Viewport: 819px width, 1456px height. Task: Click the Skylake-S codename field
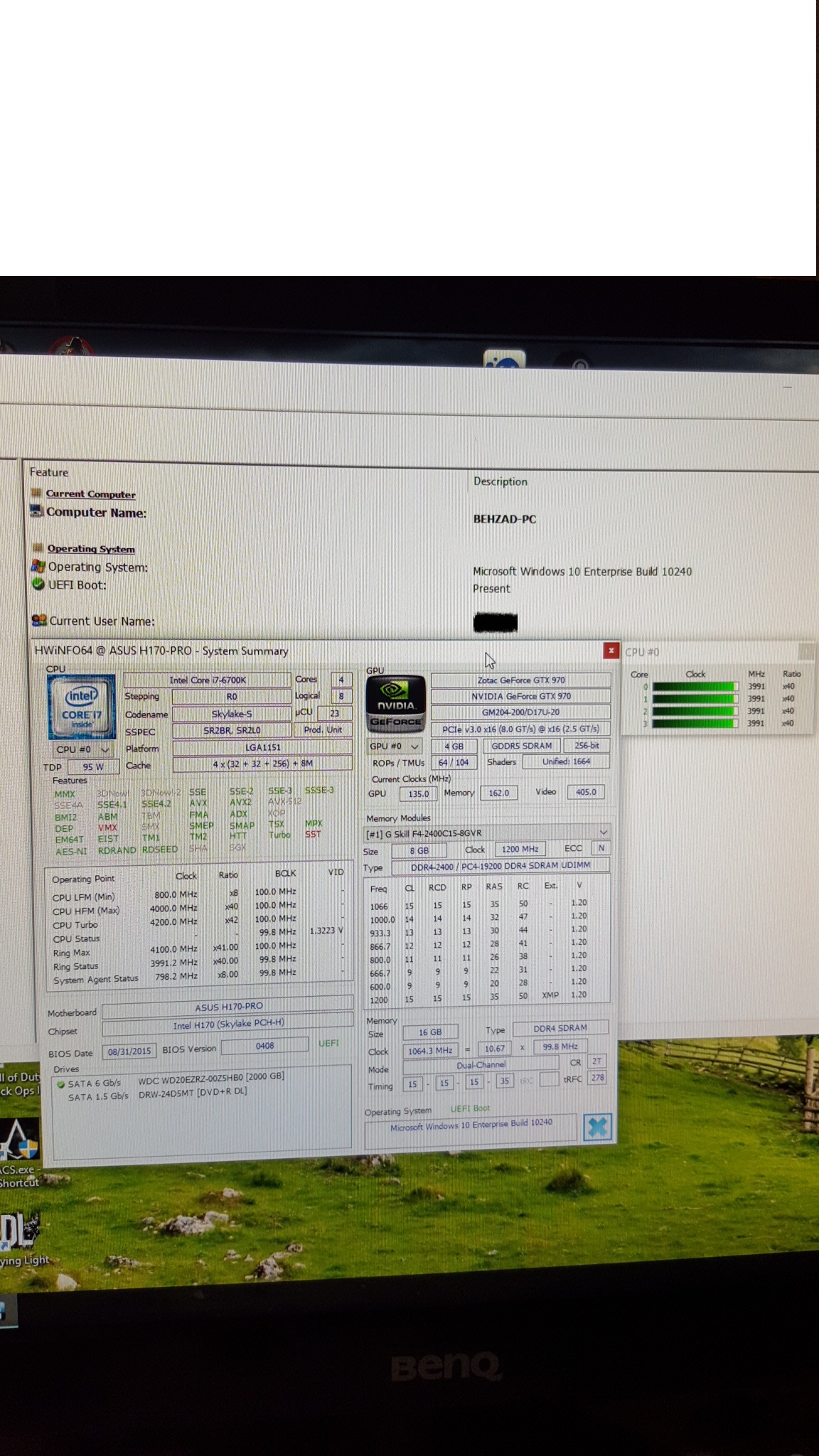tap(232, 714)
